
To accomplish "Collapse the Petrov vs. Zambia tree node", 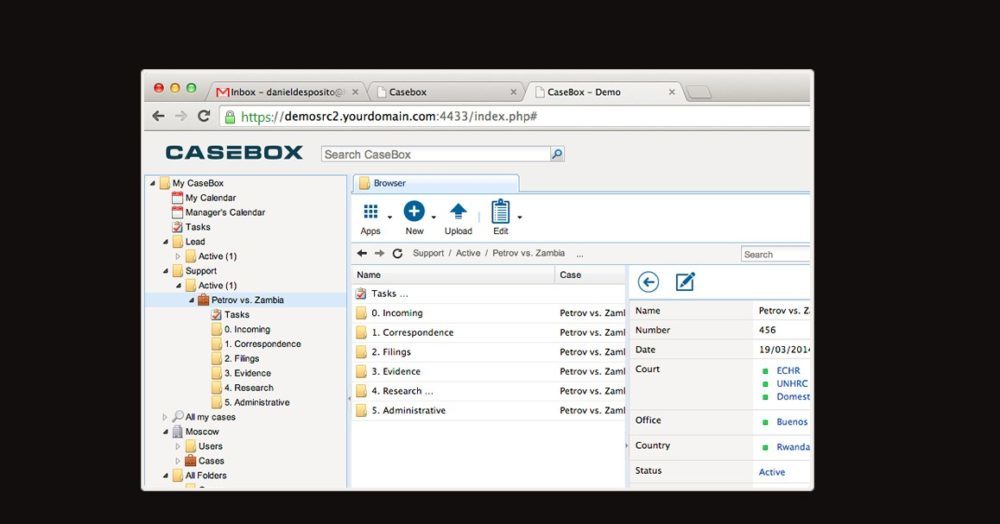I will click(x=190, y=300).
